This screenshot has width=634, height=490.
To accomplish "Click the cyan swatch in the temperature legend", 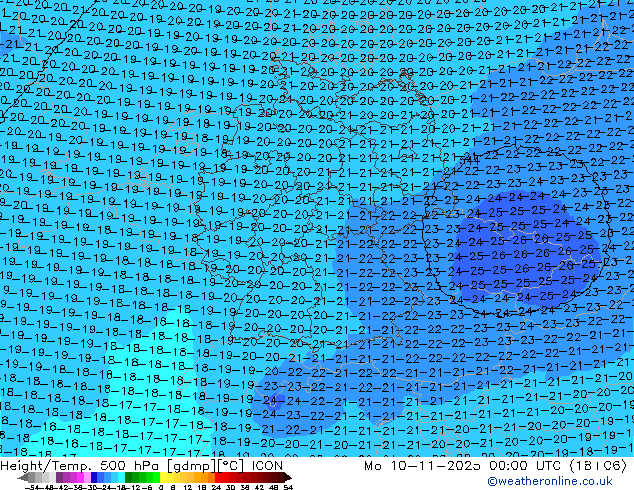I will (121, 477).
